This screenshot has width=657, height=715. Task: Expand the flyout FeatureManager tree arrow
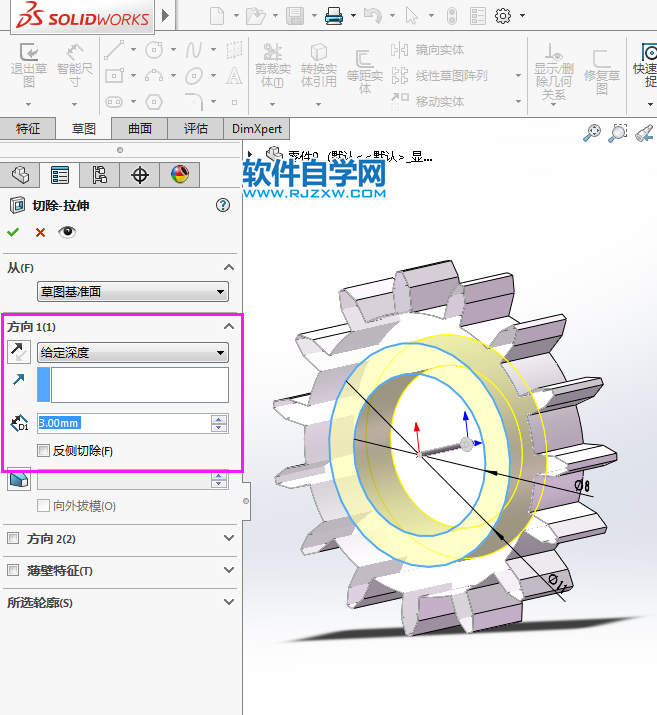(250, 154)
